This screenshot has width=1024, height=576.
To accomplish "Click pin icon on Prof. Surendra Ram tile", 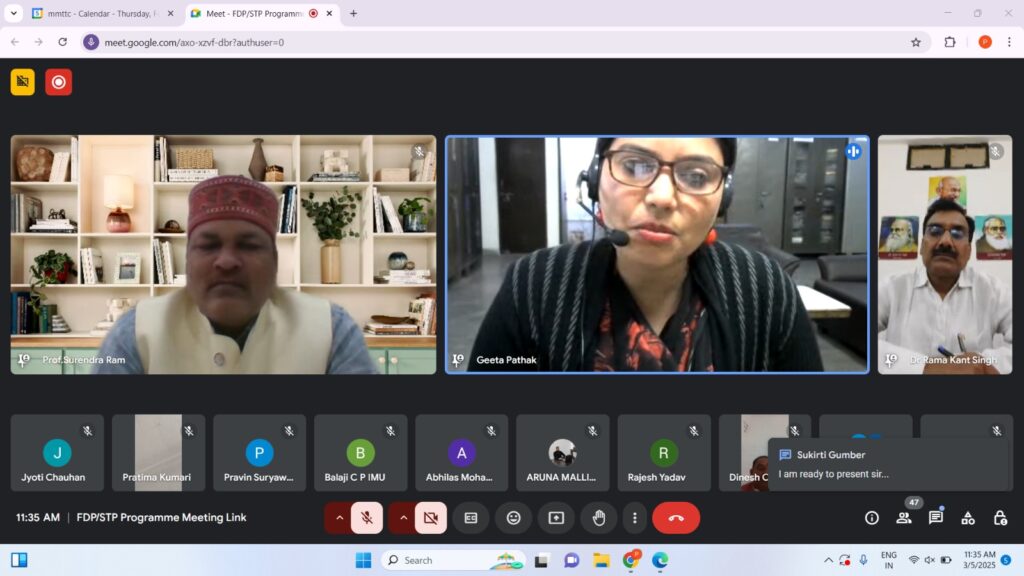I will point(24,360).
